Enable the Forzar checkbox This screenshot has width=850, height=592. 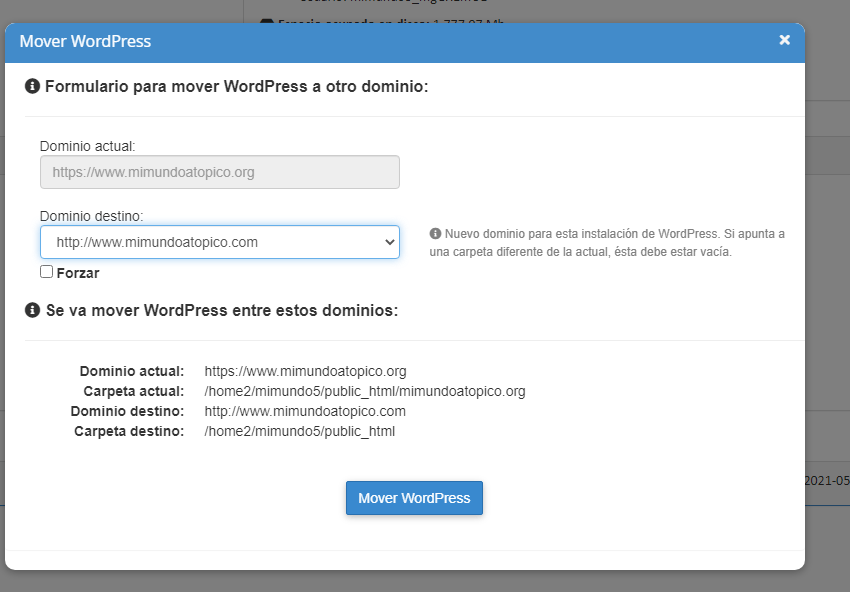pyautogui.click(x=47, y=272)
